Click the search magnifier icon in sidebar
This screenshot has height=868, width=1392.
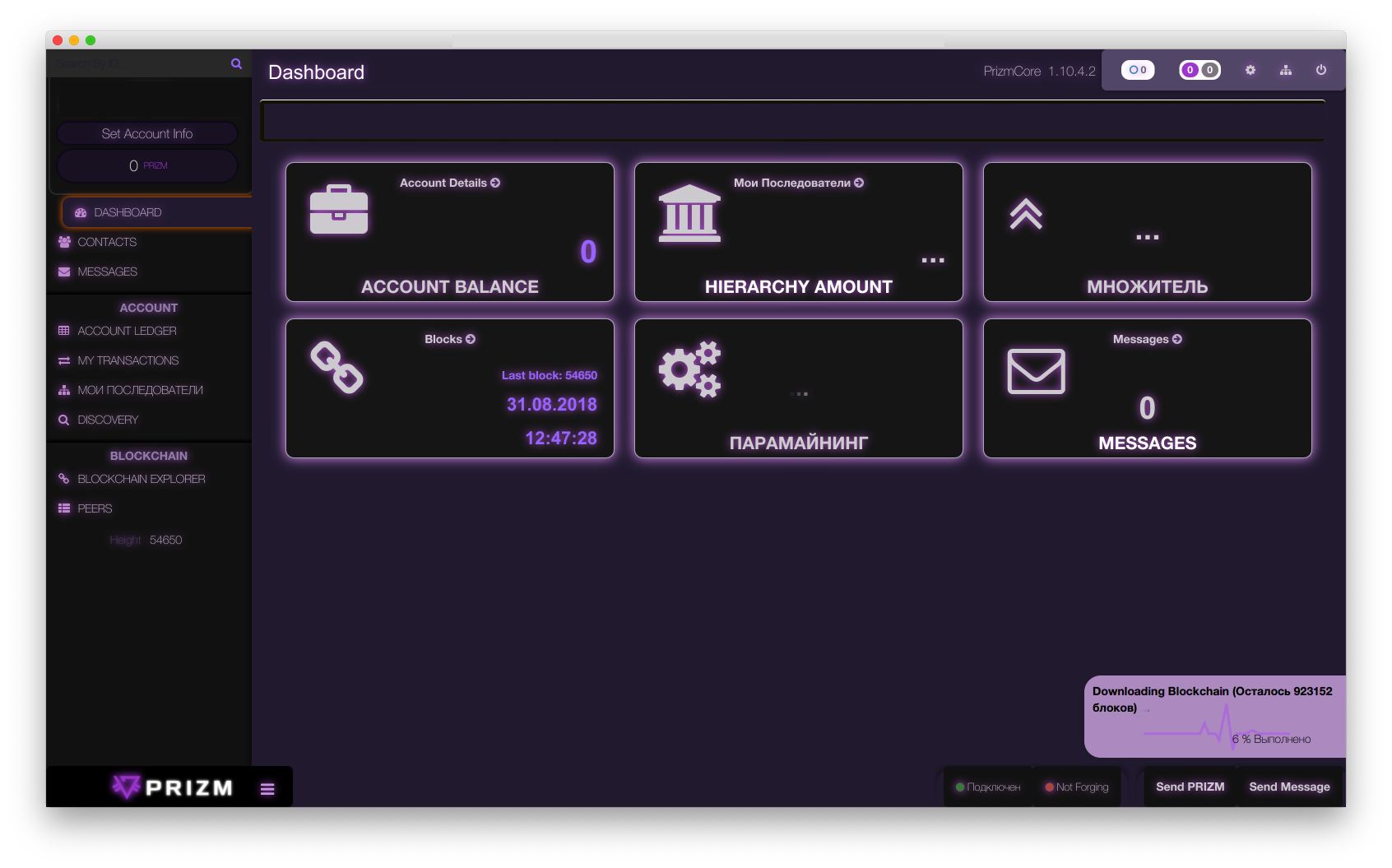point(236,63)
